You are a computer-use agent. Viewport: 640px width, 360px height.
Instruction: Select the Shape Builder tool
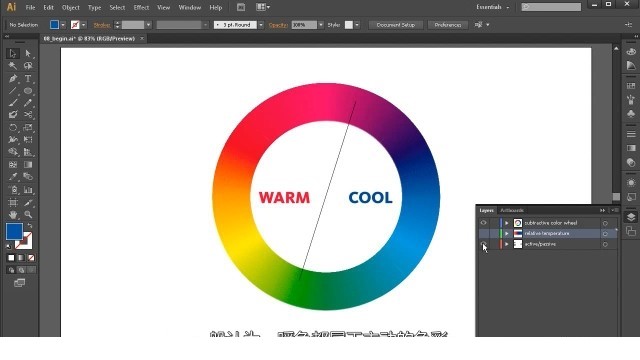tap(13, 152)
